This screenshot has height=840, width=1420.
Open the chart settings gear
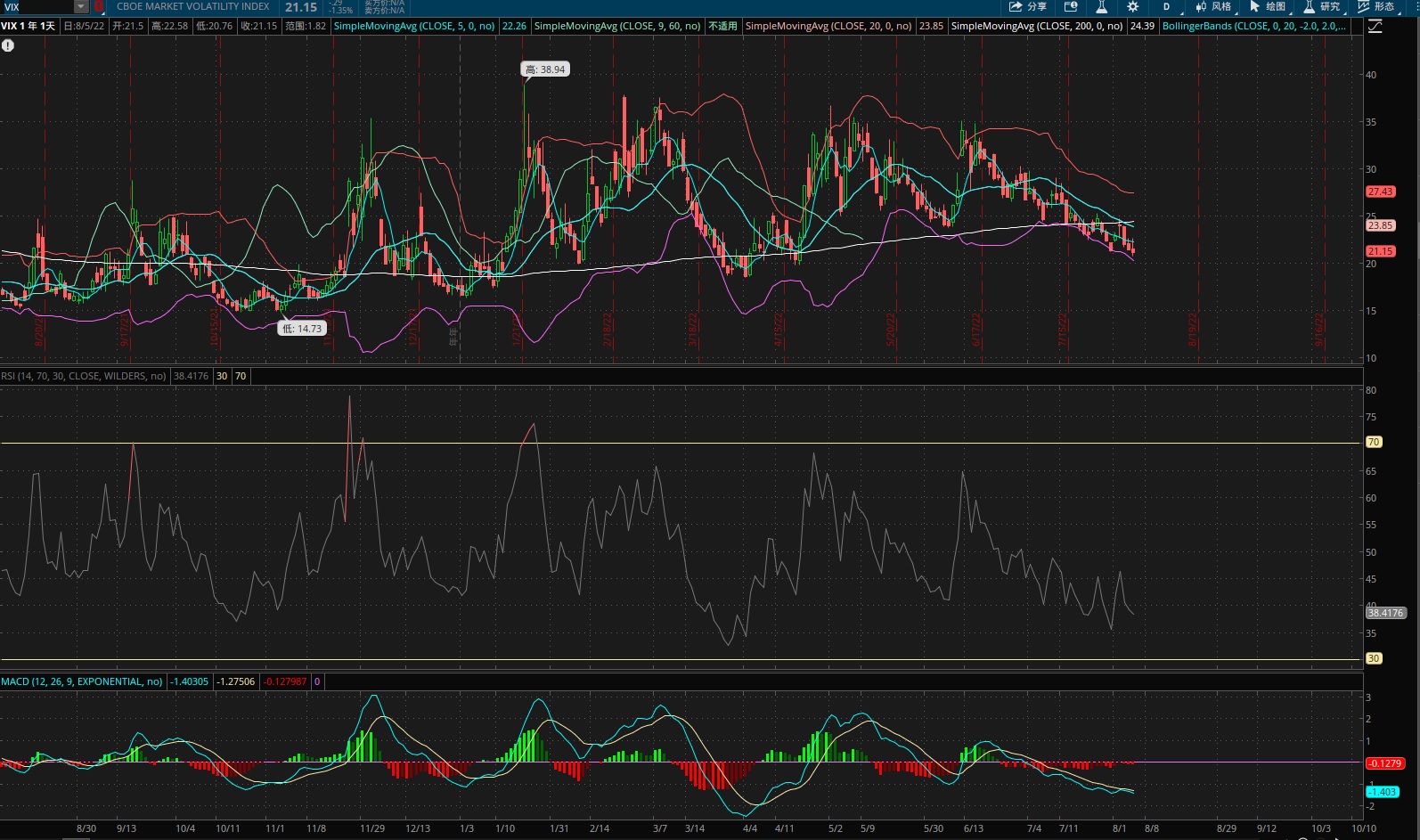pyautogui.click(x=1132, y=6)
